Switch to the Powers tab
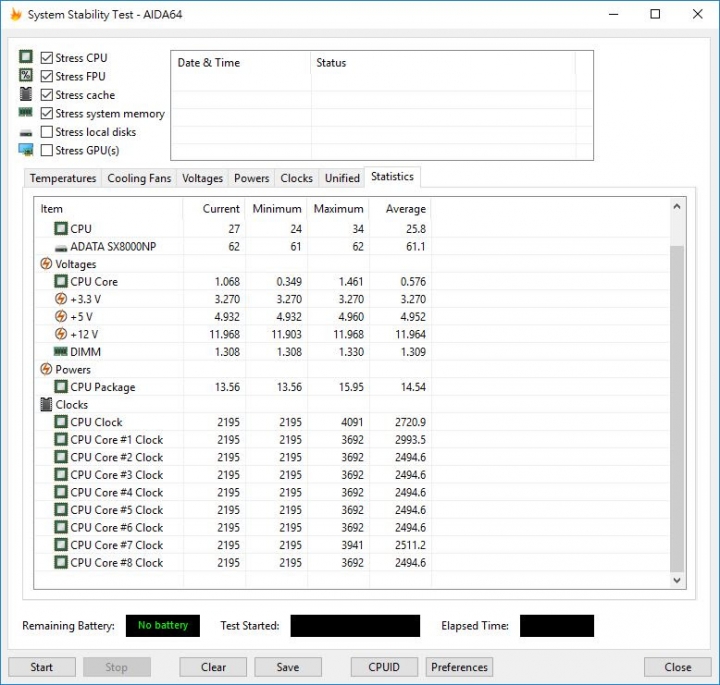720x685 pixels. 252,178
